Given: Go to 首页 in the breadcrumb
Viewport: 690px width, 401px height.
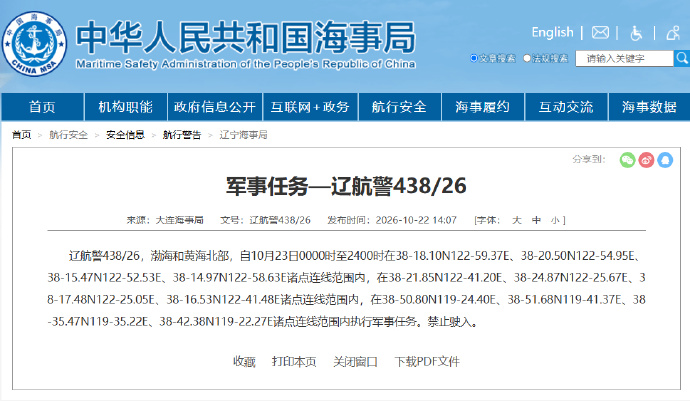Looking at the screenshot, I should tap(22, 135).
